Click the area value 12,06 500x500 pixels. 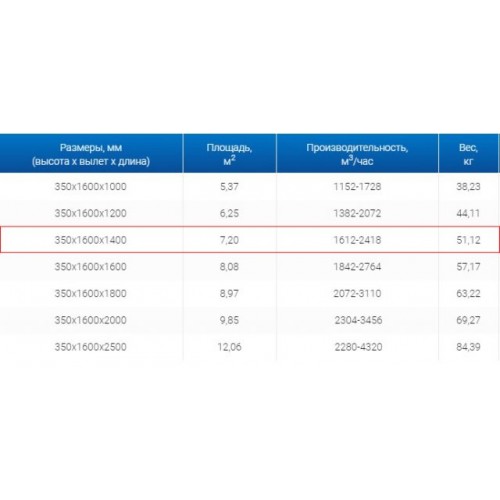[x=229, y=347]
